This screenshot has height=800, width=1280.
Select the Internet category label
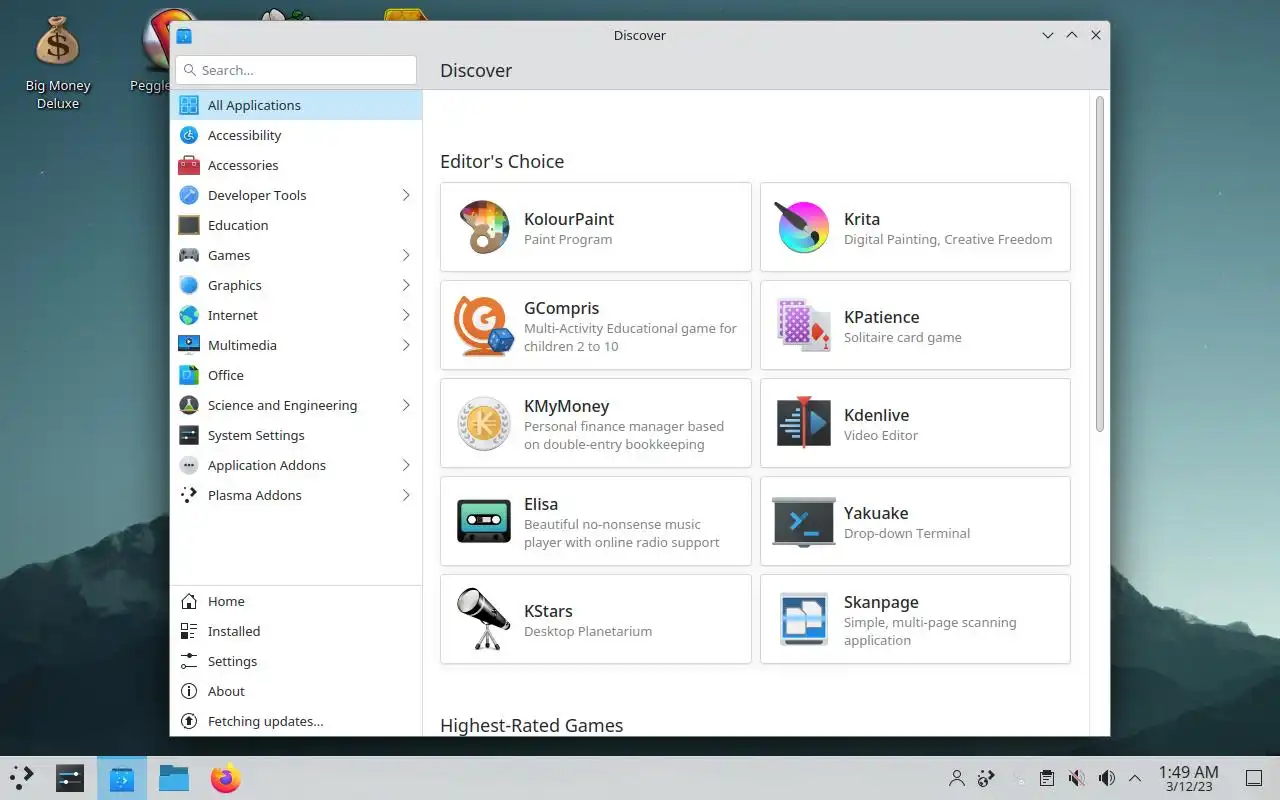[233, 315]
